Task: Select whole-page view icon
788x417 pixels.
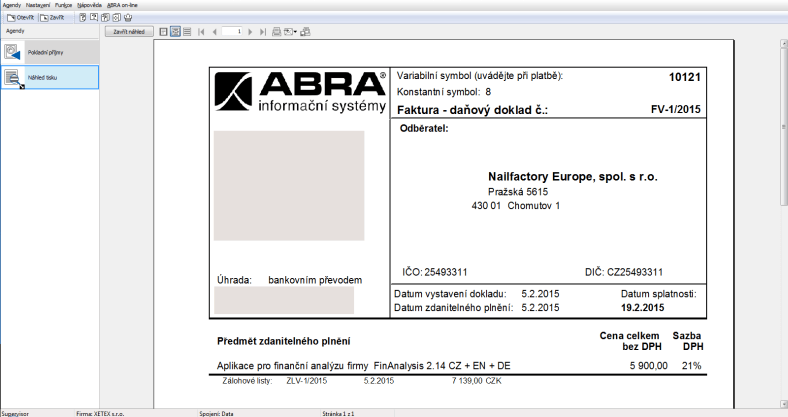Action: [x=163, y=32]
